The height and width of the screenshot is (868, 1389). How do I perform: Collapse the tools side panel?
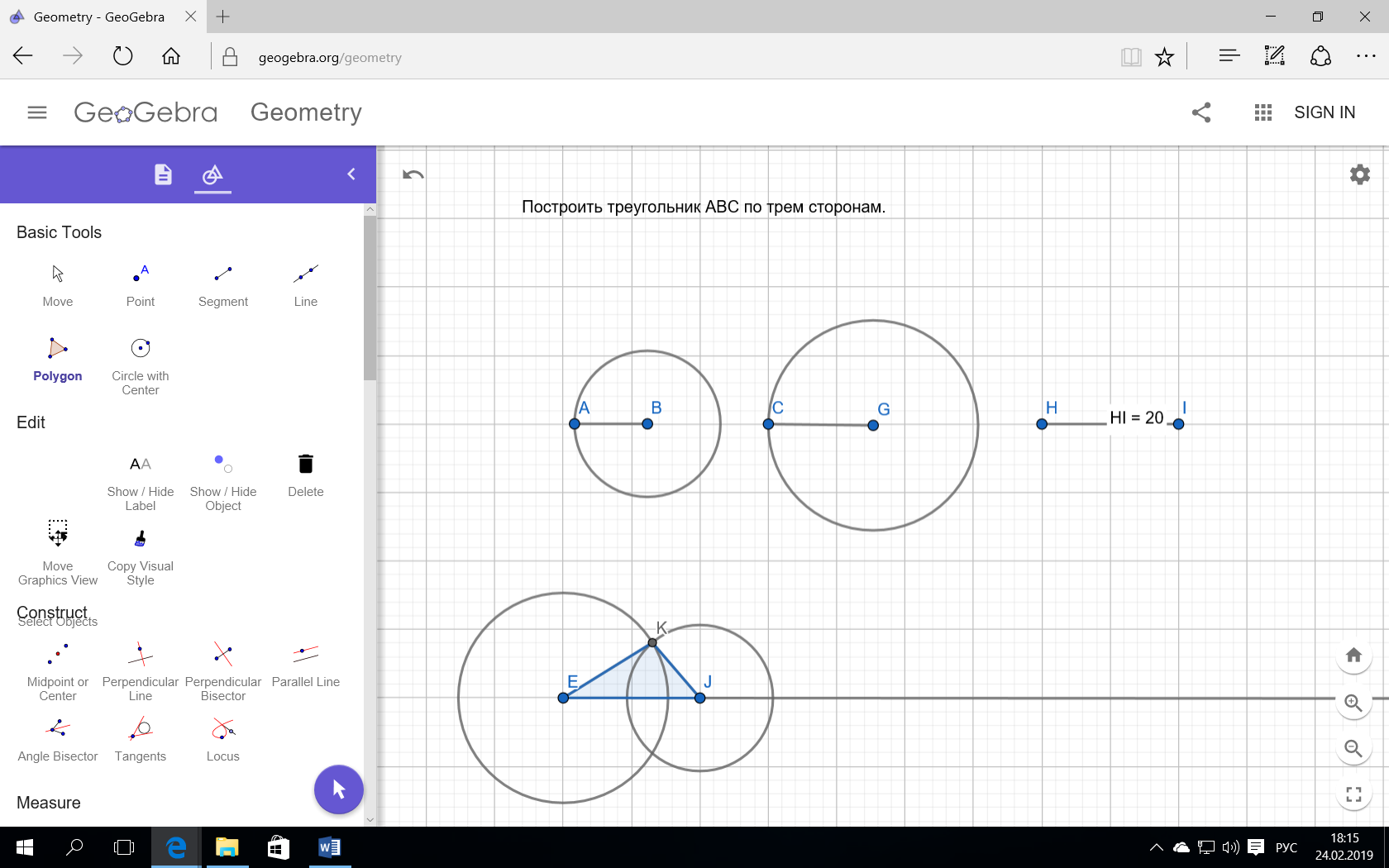pos(351,174)
